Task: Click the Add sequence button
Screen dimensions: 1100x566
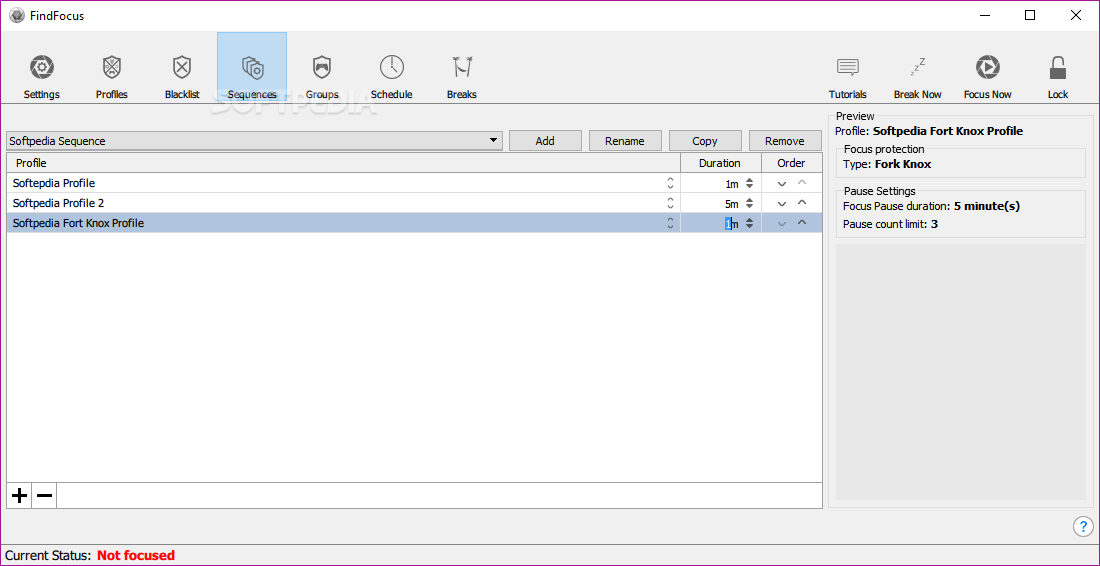Action: click(545, 141)
